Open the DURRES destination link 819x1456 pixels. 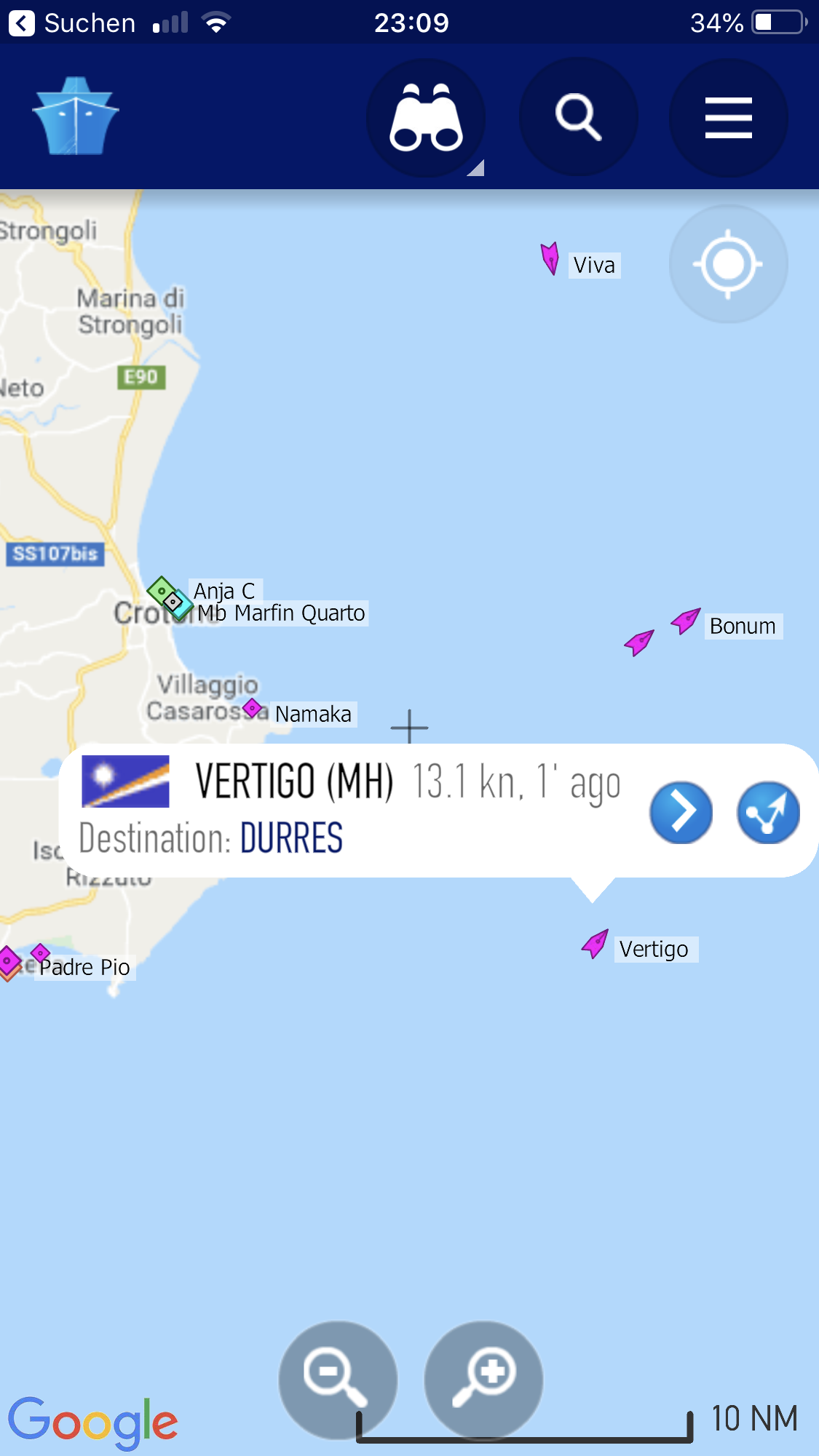(291, 838)
